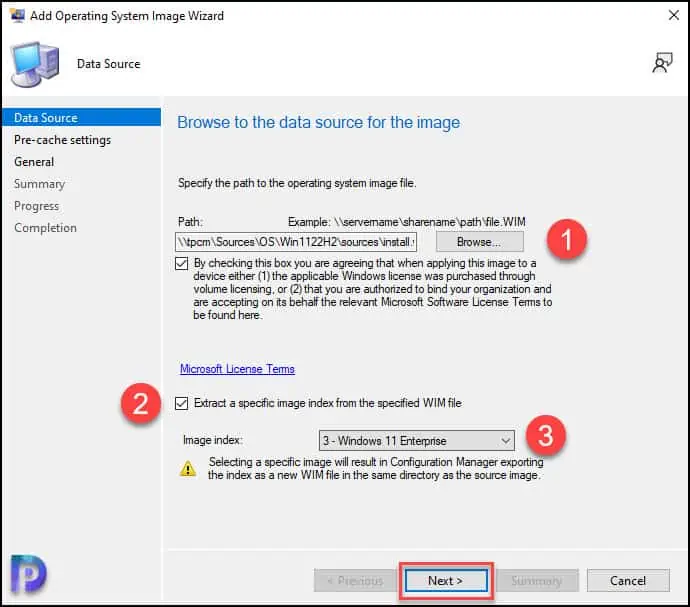This screenshot has width=690, height=607.
Task: Select the Pre-cache settings step
Action: (62, 140)
